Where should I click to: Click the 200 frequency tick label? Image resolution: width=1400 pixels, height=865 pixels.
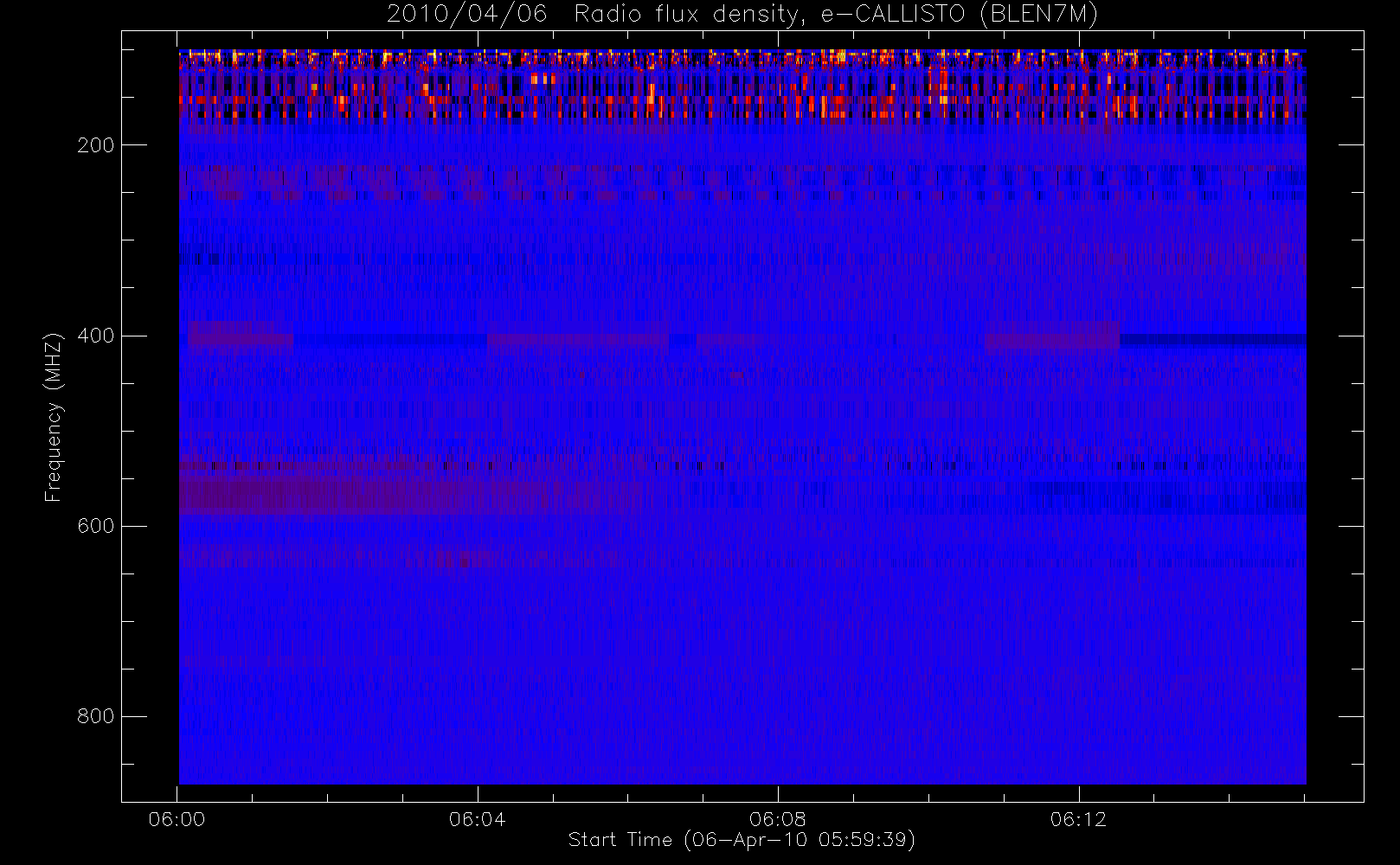coord(96,145)
